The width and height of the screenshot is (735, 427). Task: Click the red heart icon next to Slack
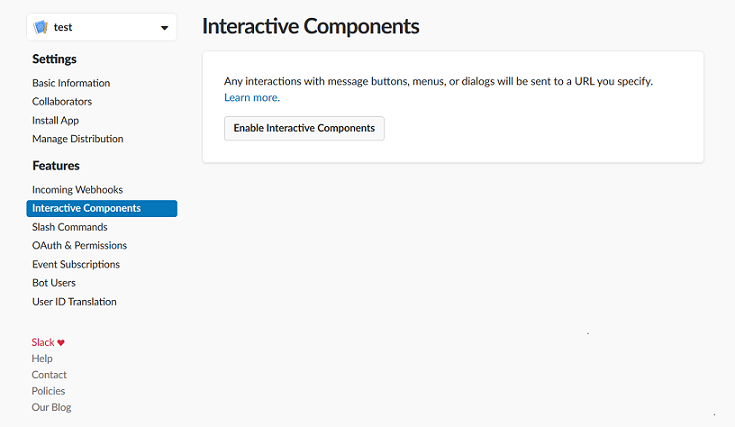pos(61,342)
